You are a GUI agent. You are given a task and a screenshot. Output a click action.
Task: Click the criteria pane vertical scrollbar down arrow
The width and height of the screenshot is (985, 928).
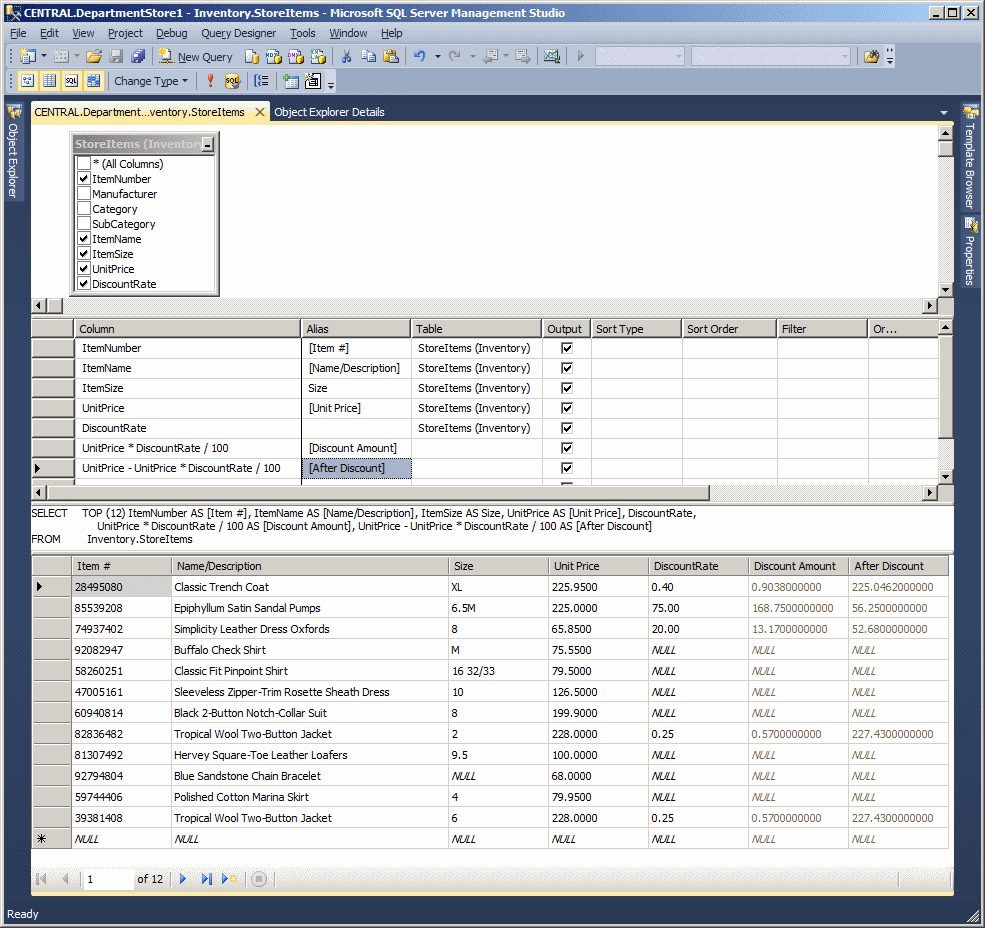(945, 477)
